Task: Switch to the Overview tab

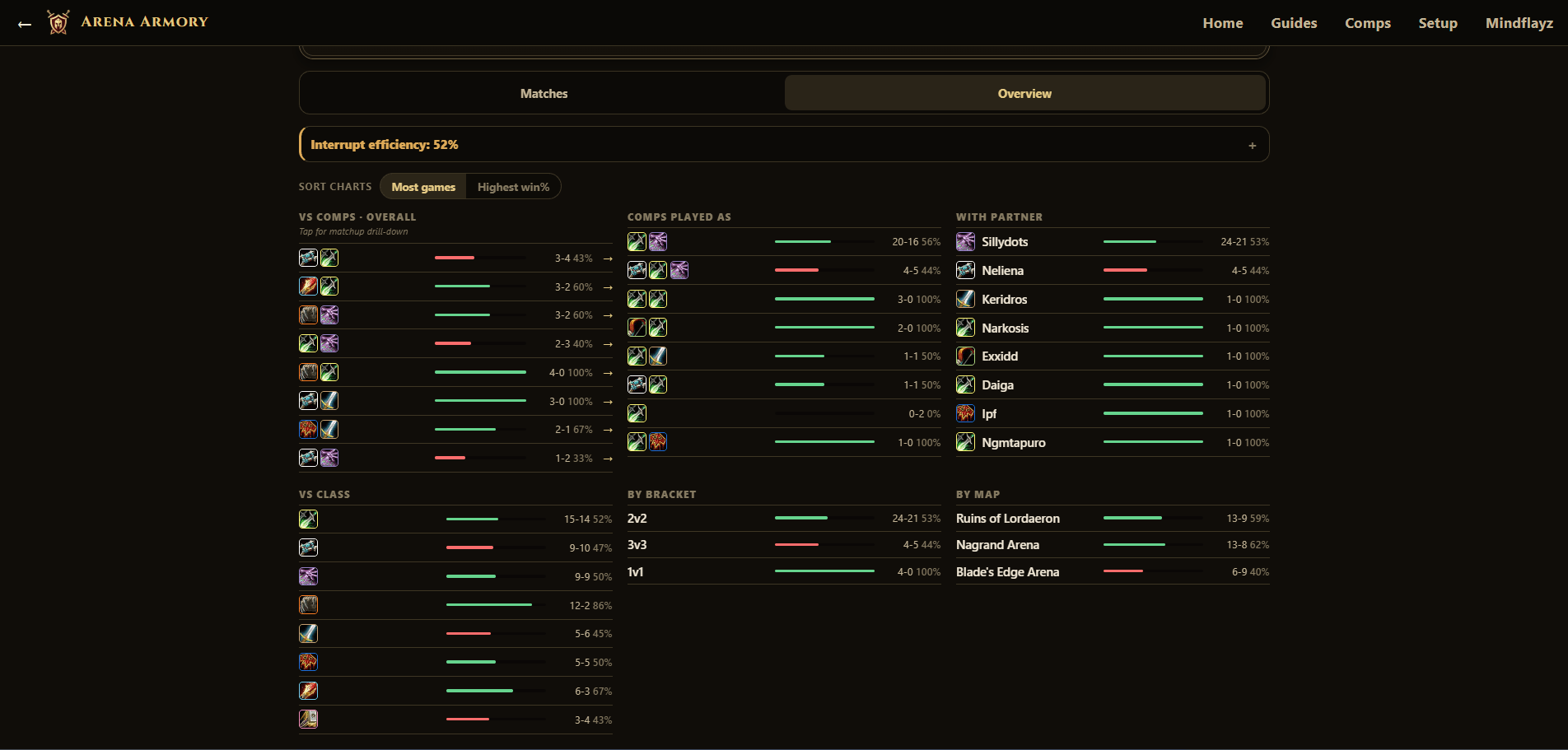Action: 1024,93
